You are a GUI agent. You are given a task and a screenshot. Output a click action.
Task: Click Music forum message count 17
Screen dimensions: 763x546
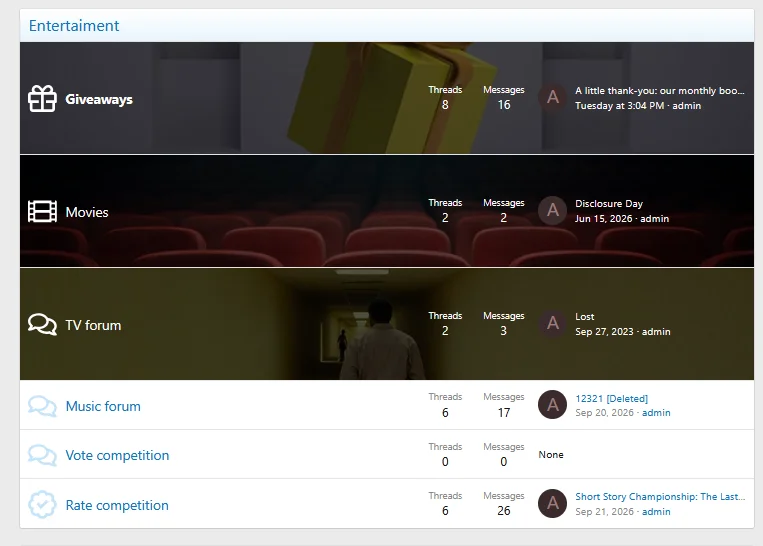(504, 413)
